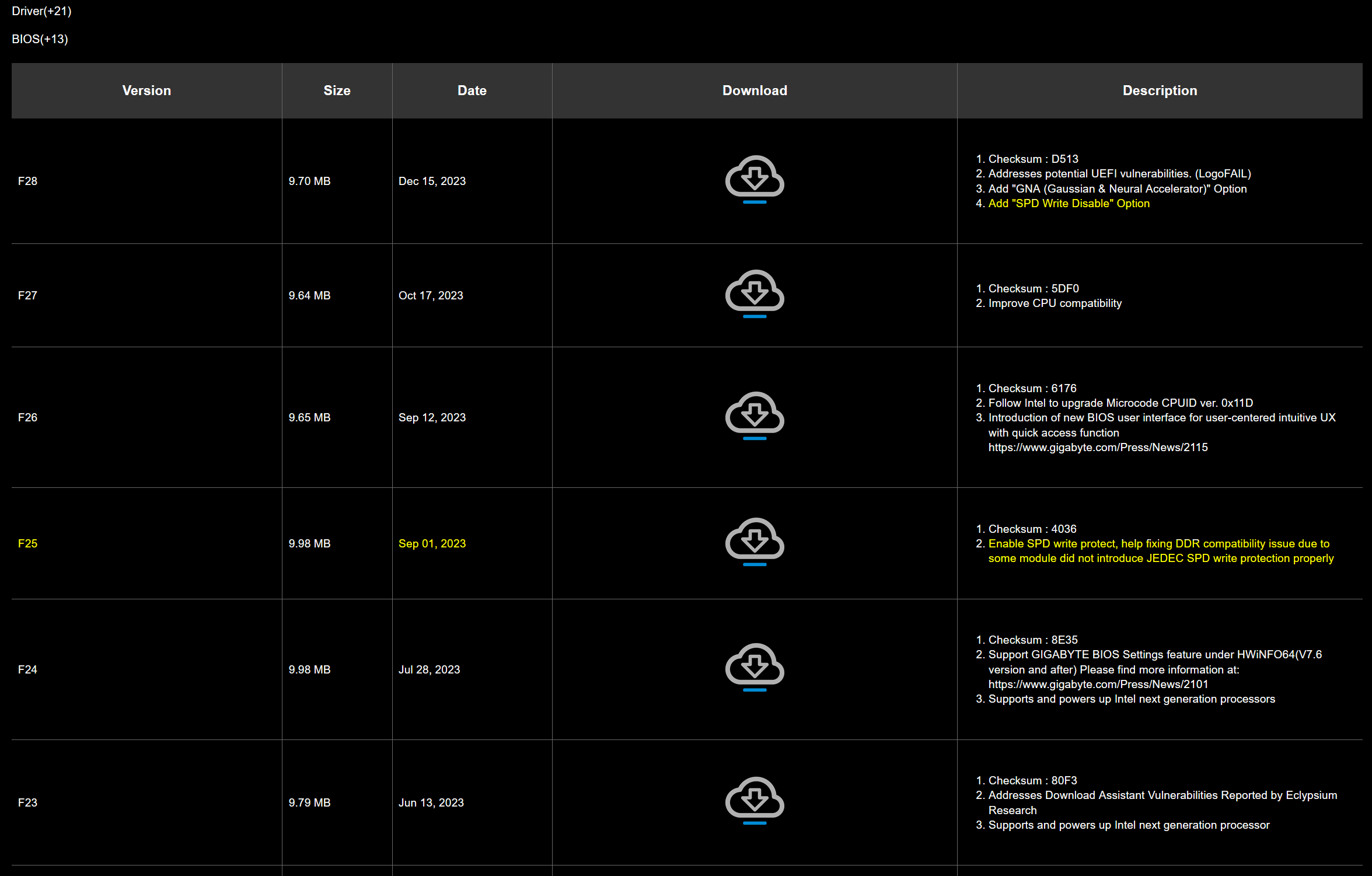Image resolution: width=1372 pixels, height=876 pixels.
Task: Click the 'Add SPD Write Disable Option' text
Action: (1068, 204)
